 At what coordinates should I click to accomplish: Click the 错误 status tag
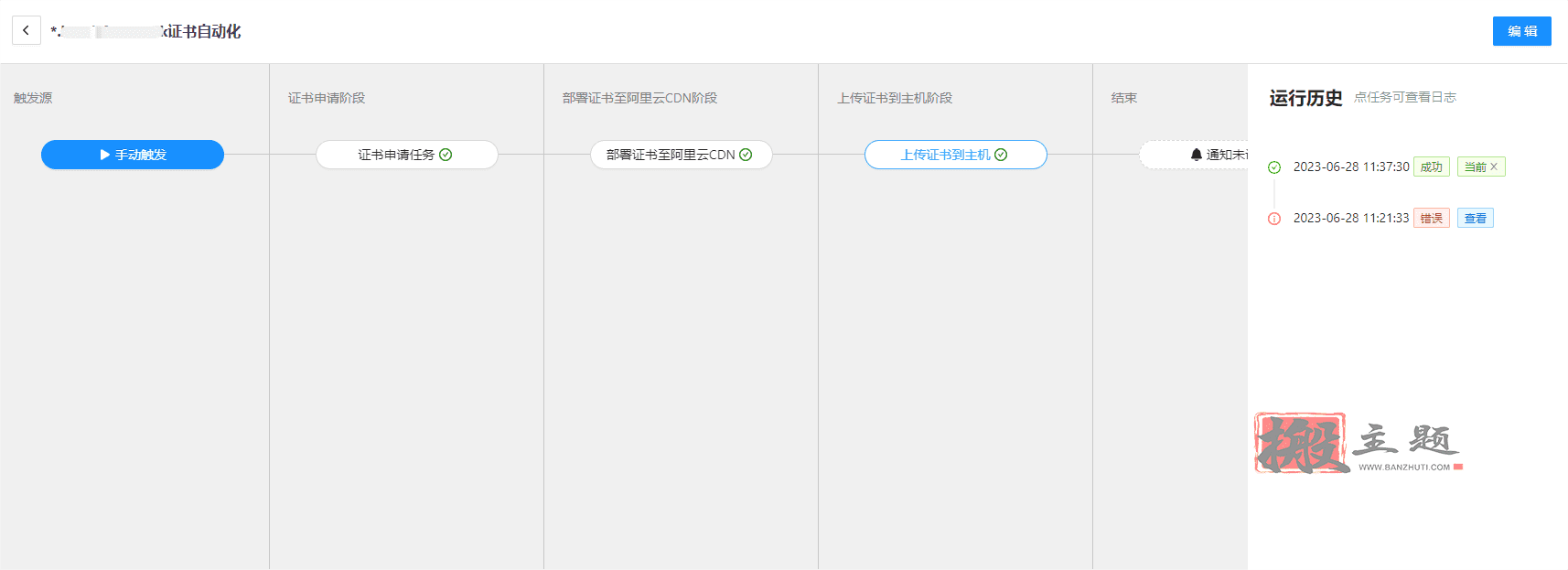(x=1432, y=218)
